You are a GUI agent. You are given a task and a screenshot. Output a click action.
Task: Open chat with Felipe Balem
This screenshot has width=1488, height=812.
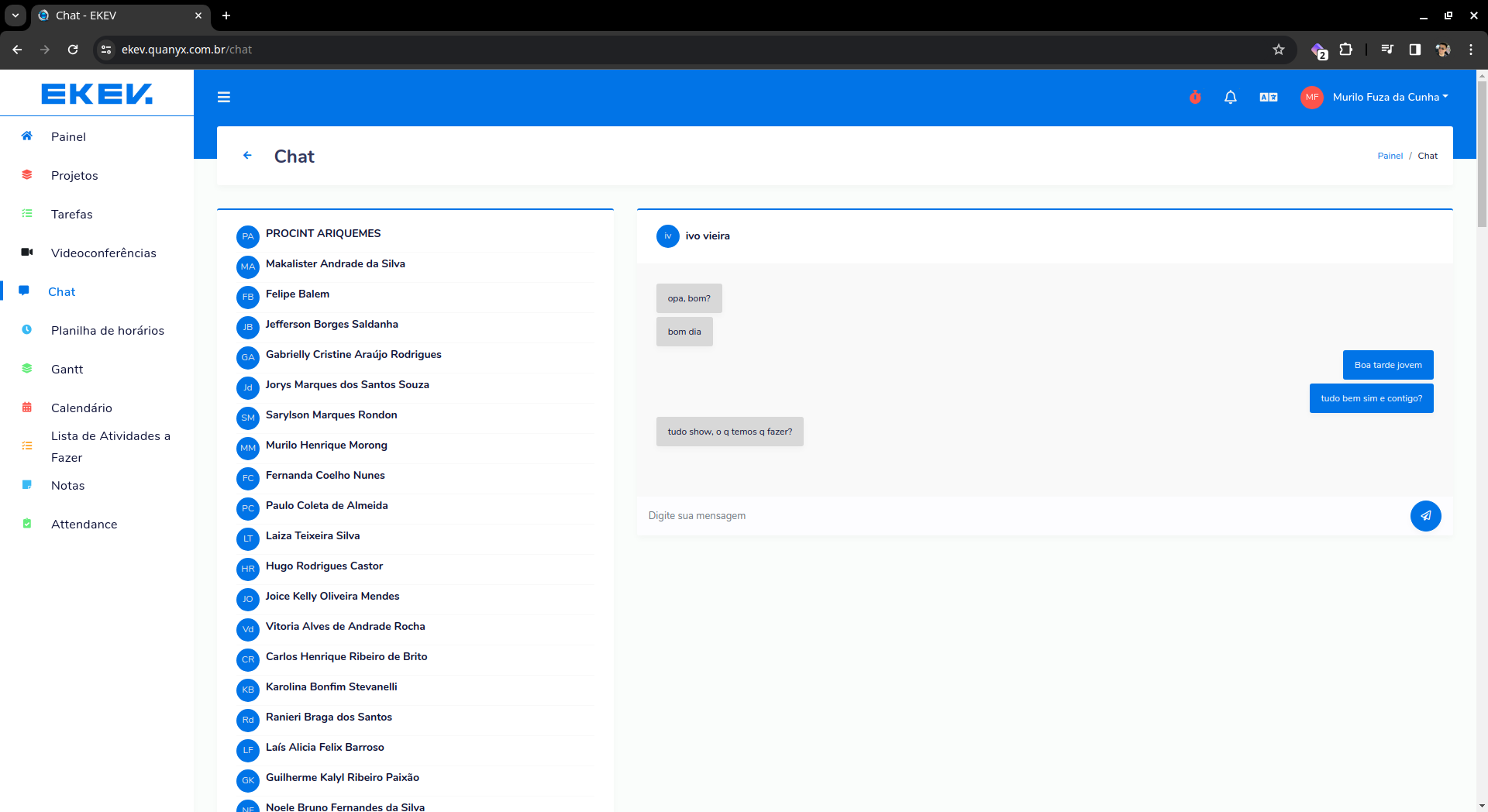(x=298, y=294)
